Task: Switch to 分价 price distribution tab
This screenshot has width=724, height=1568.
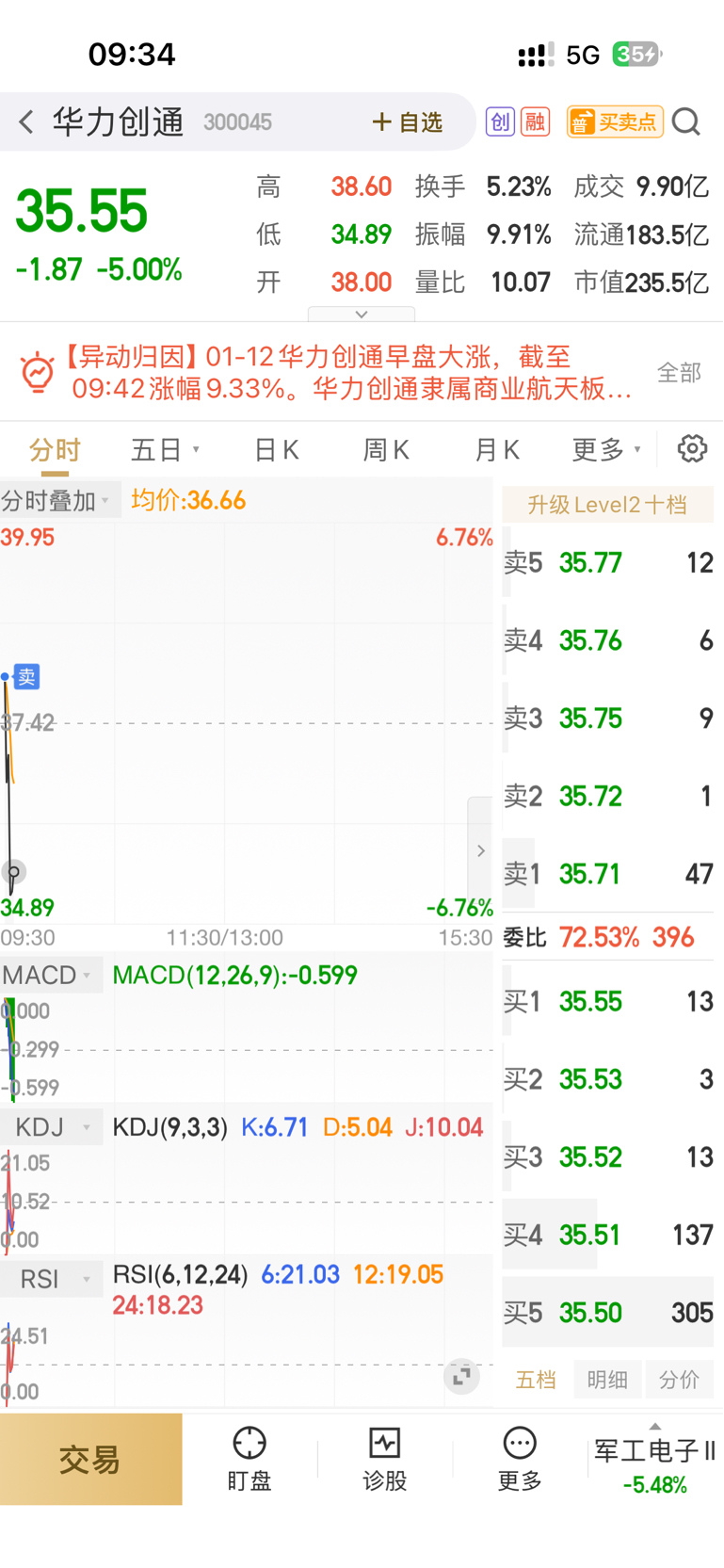Action: pyautogui.click(x=679, y=1380)
